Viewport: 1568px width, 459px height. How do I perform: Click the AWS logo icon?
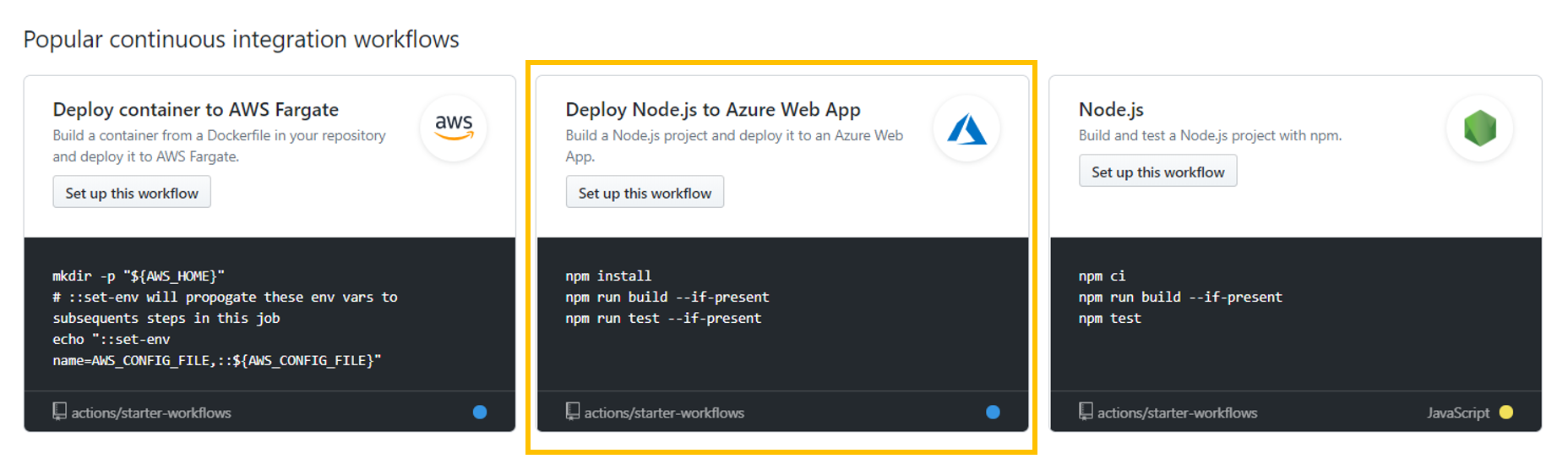[454, 128]
